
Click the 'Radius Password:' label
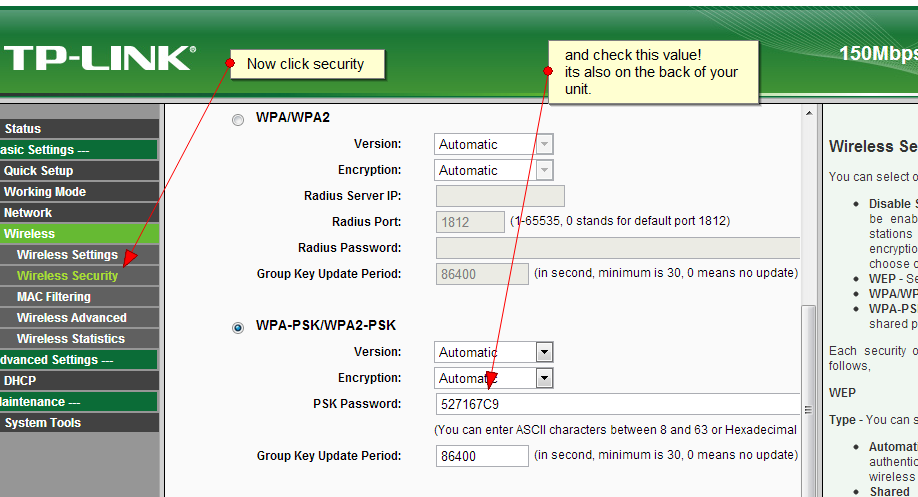pos(350,248)
